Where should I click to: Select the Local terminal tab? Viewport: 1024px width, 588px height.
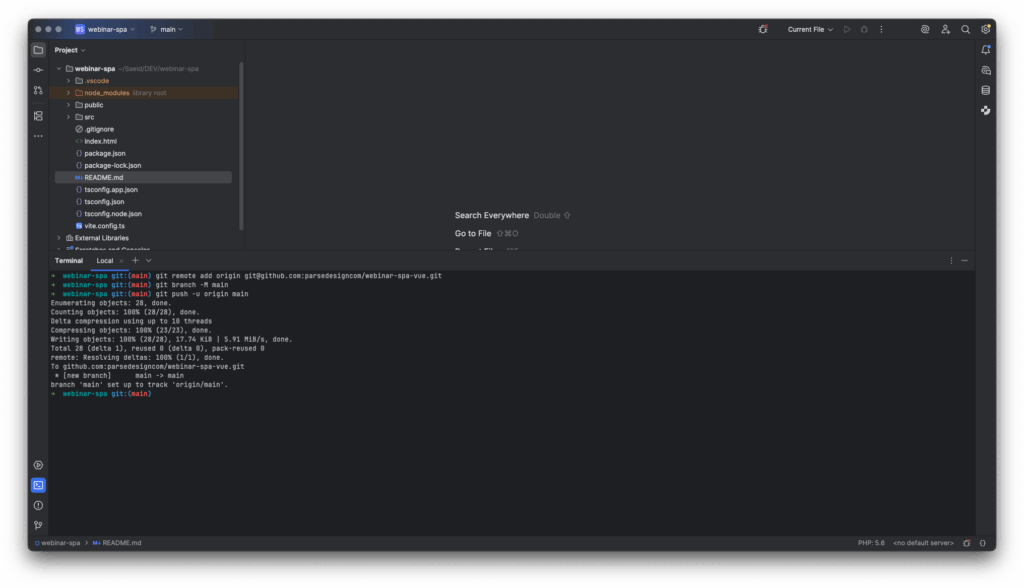[x=105, y=260]
